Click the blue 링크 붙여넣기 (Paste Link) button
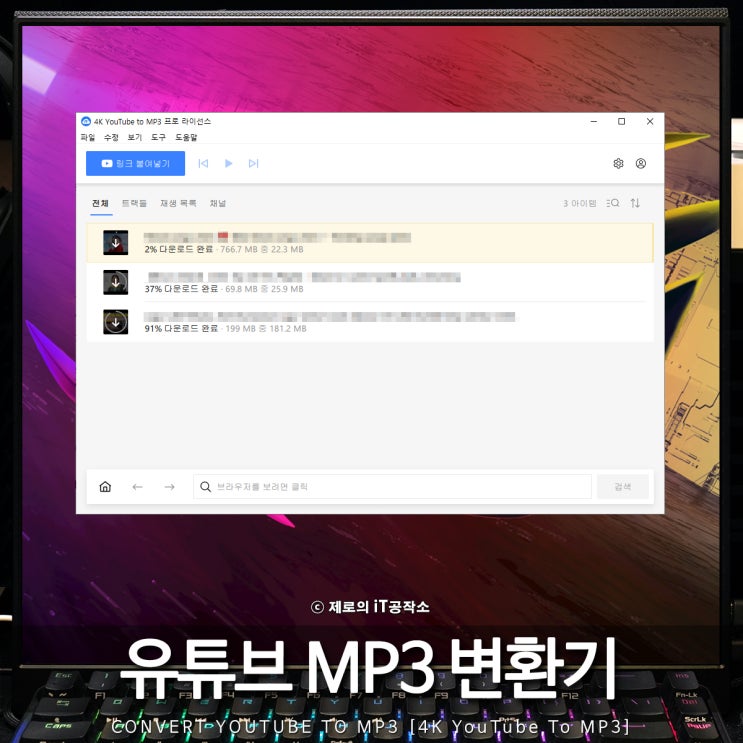This screenshot has width=743, height=743. coord(135,163)
